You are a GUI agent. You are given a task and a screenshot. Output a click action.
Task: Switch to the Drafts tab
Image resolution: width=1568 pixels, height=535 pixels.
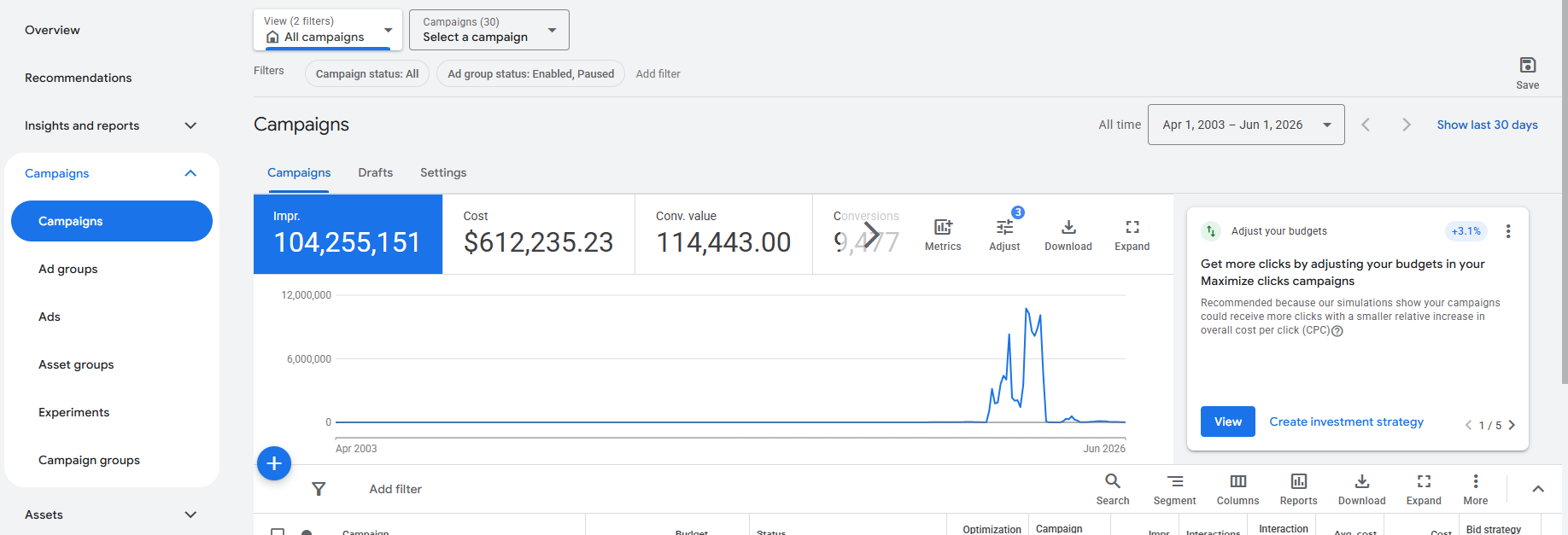point(376,172)
